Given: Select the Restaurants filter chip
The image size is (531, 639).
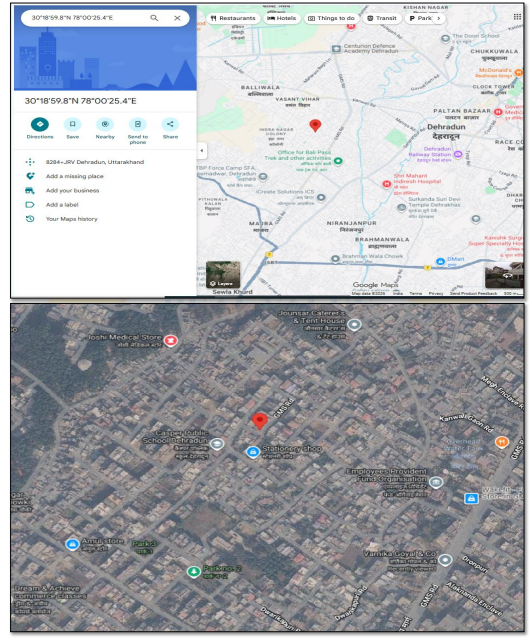Looking at the screenshot, I should click(x=233, y=18).
